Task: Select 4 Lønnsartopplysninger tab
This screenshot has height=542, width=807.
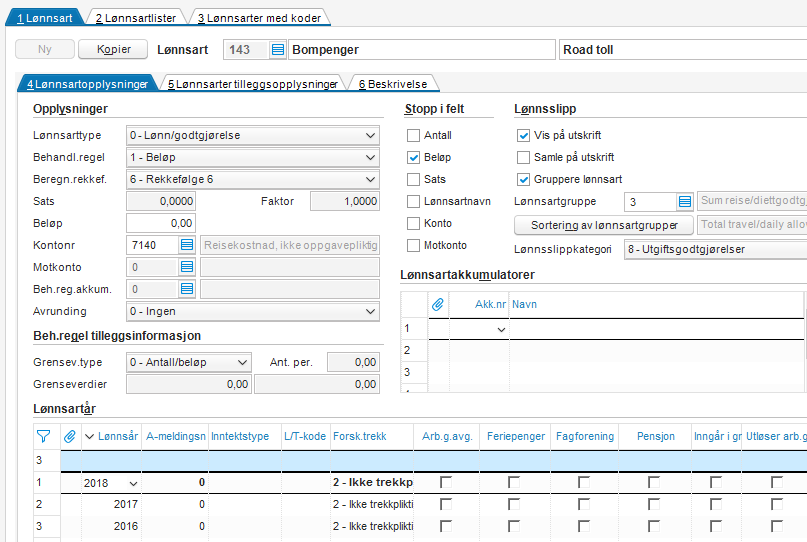Action: [87, 84]
